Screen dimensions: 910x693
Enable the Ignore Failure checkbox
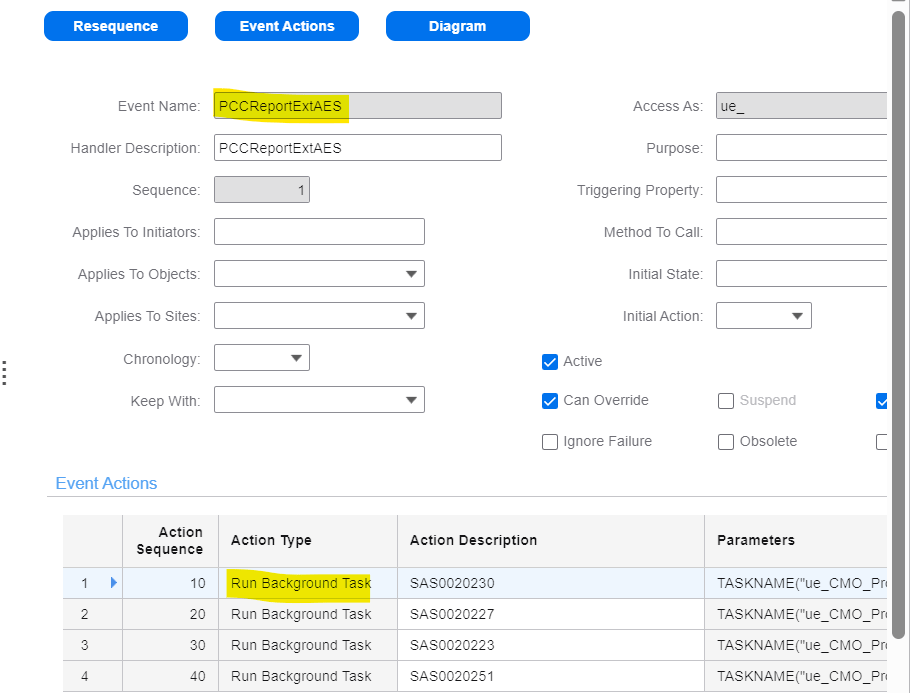[x=550, y=442]
